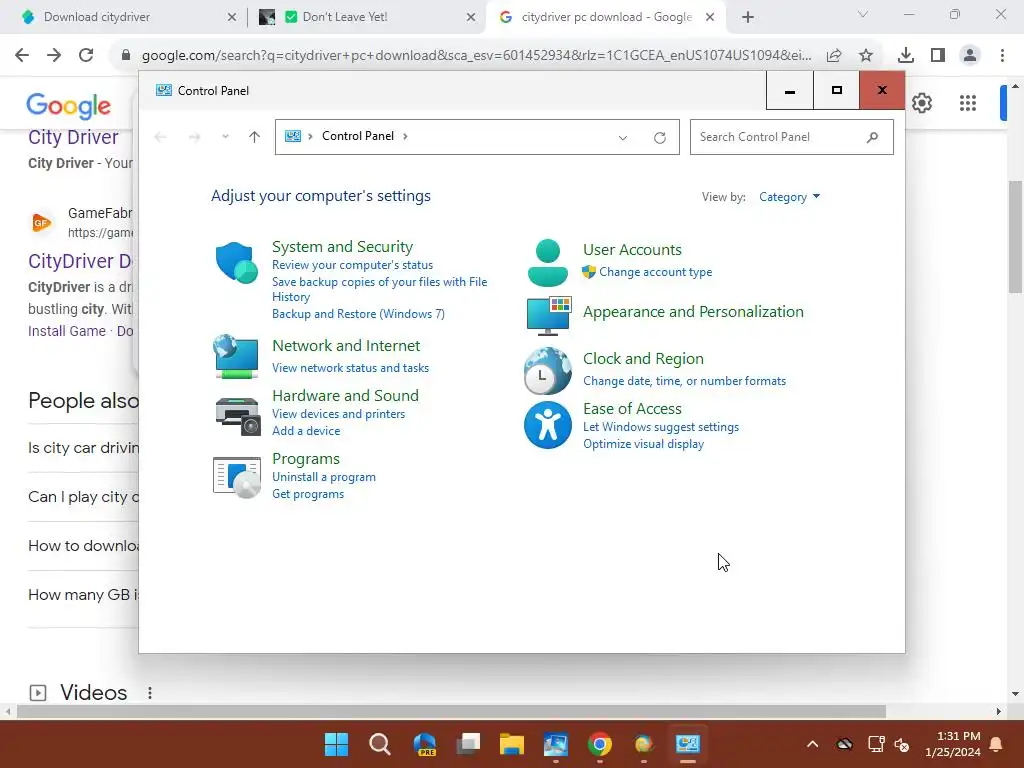Open System and Security shield icon

(236, 263)
